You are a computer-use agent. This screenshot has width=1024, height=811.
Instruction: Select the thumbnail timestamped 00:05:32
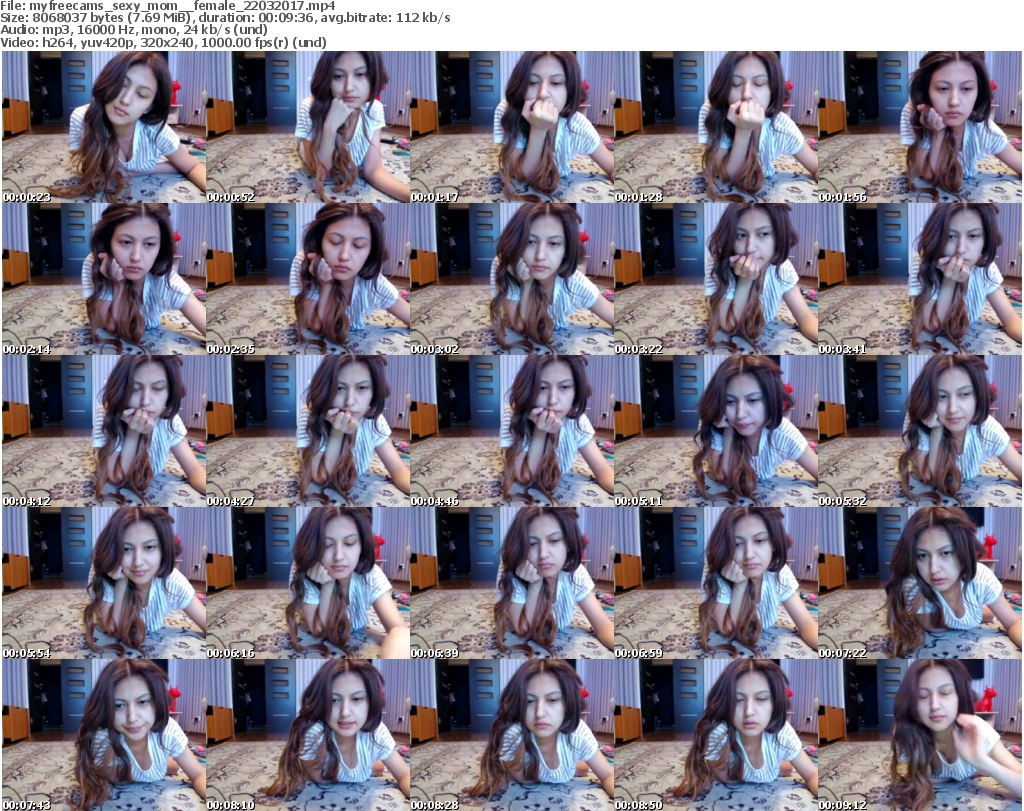pos(920,431)
